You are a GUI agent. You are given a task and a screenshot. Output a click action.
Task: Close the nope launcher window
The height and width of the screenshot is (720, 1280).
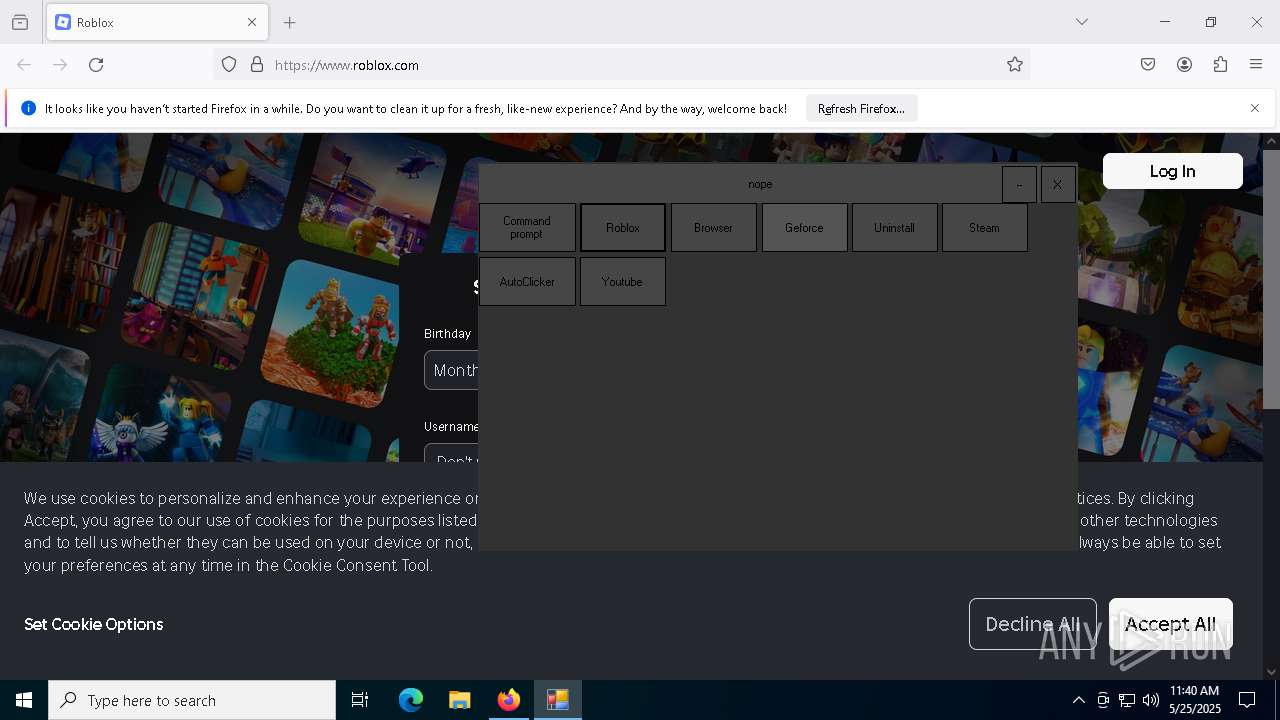[1058, 185]
